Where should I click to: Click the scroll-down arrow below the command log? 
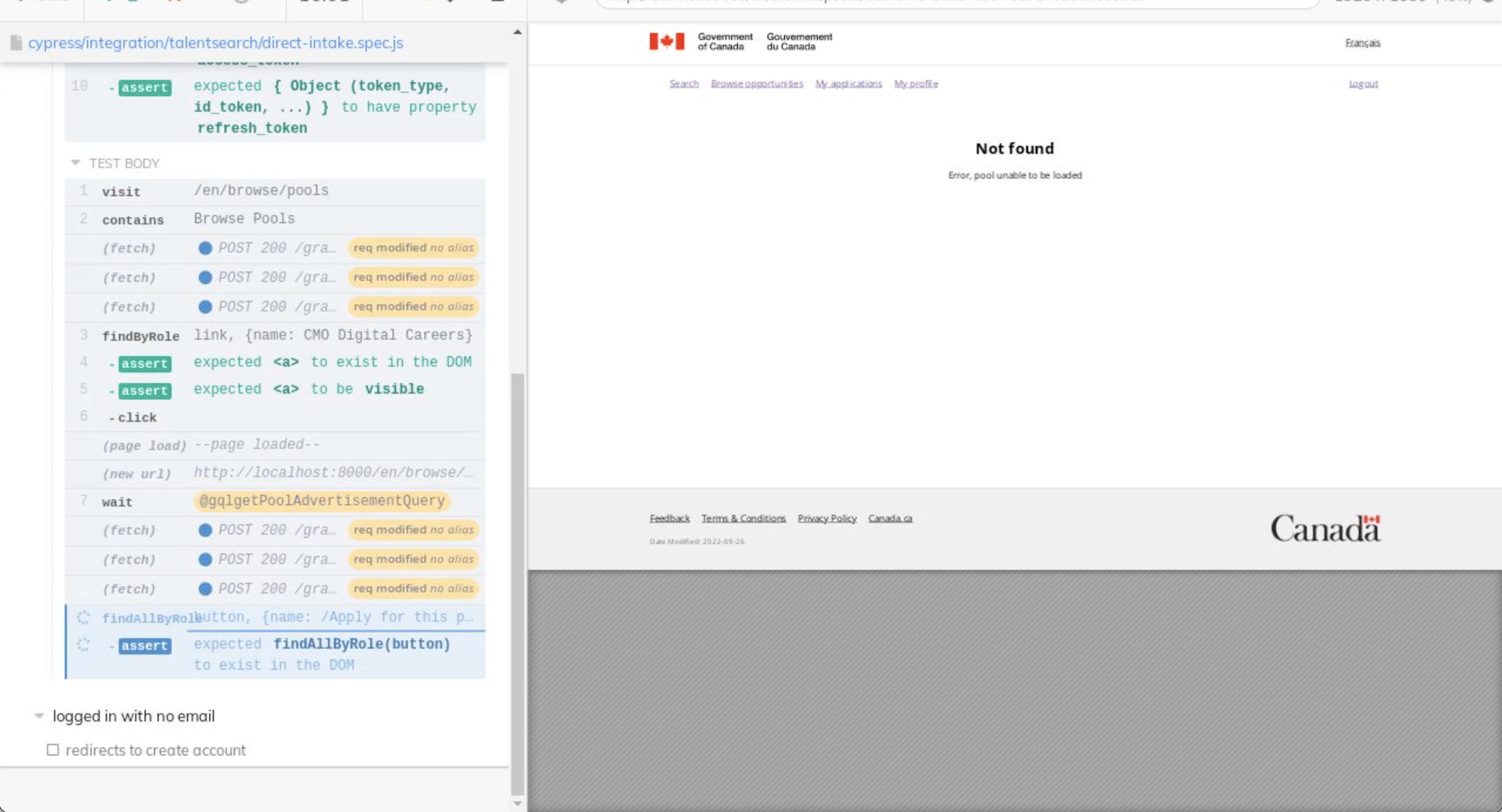pos(517,803)
